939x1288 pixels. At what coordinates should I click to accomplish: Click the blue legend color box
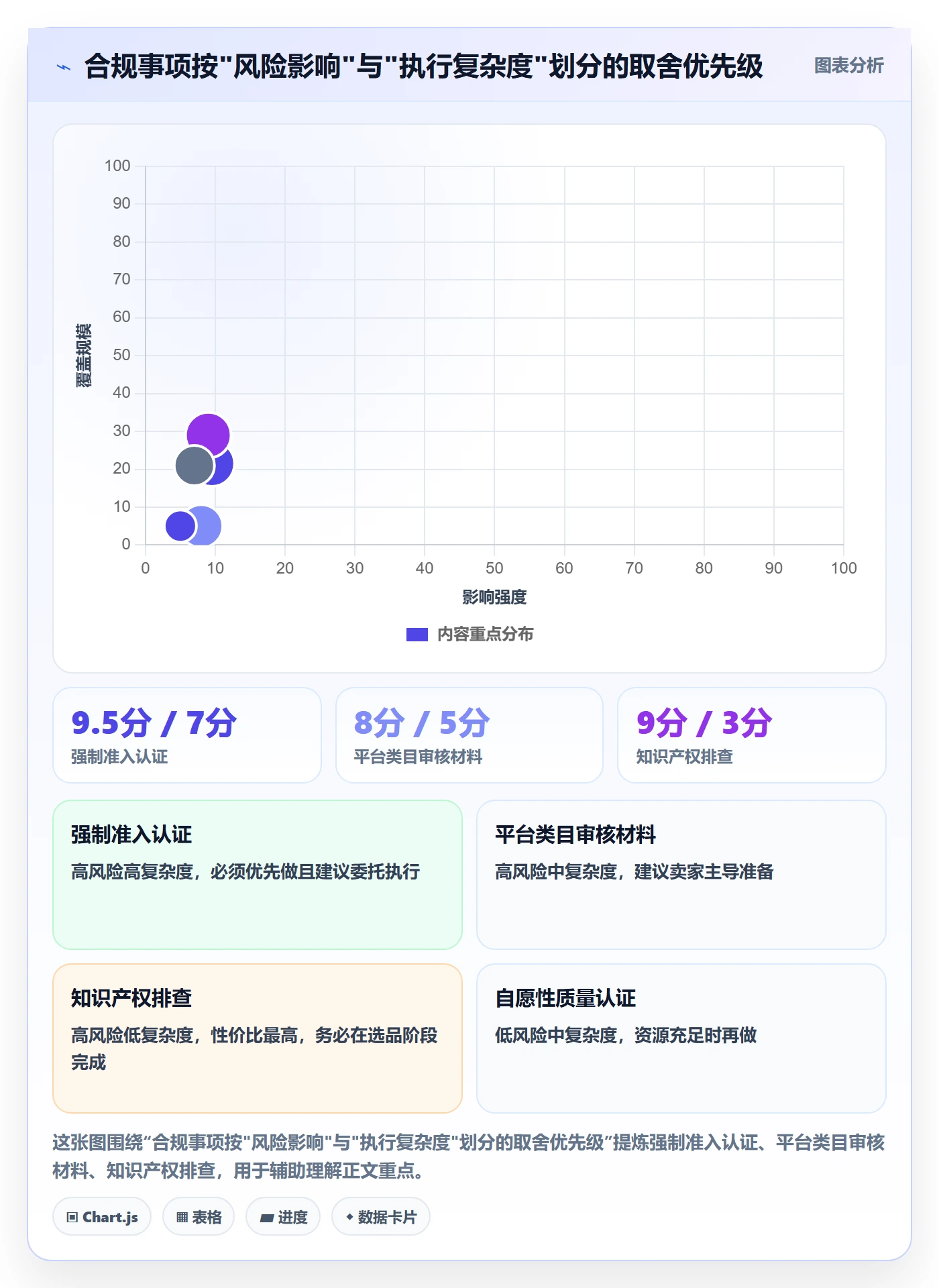417,635
